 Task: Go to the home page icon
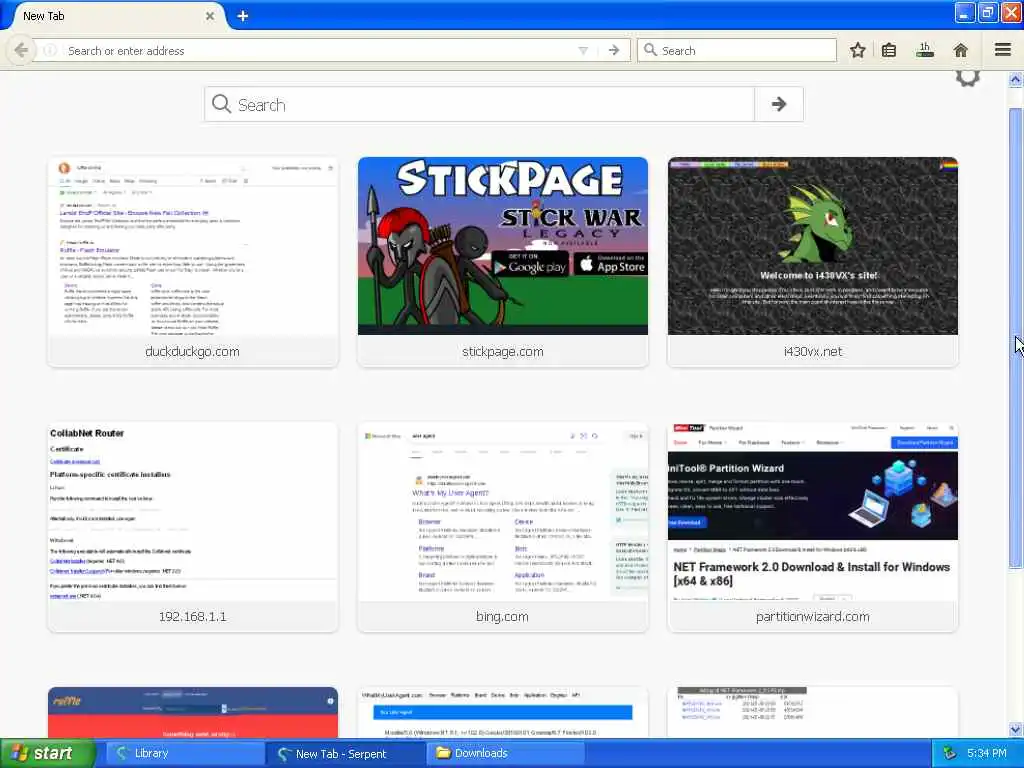pos(961,50)
